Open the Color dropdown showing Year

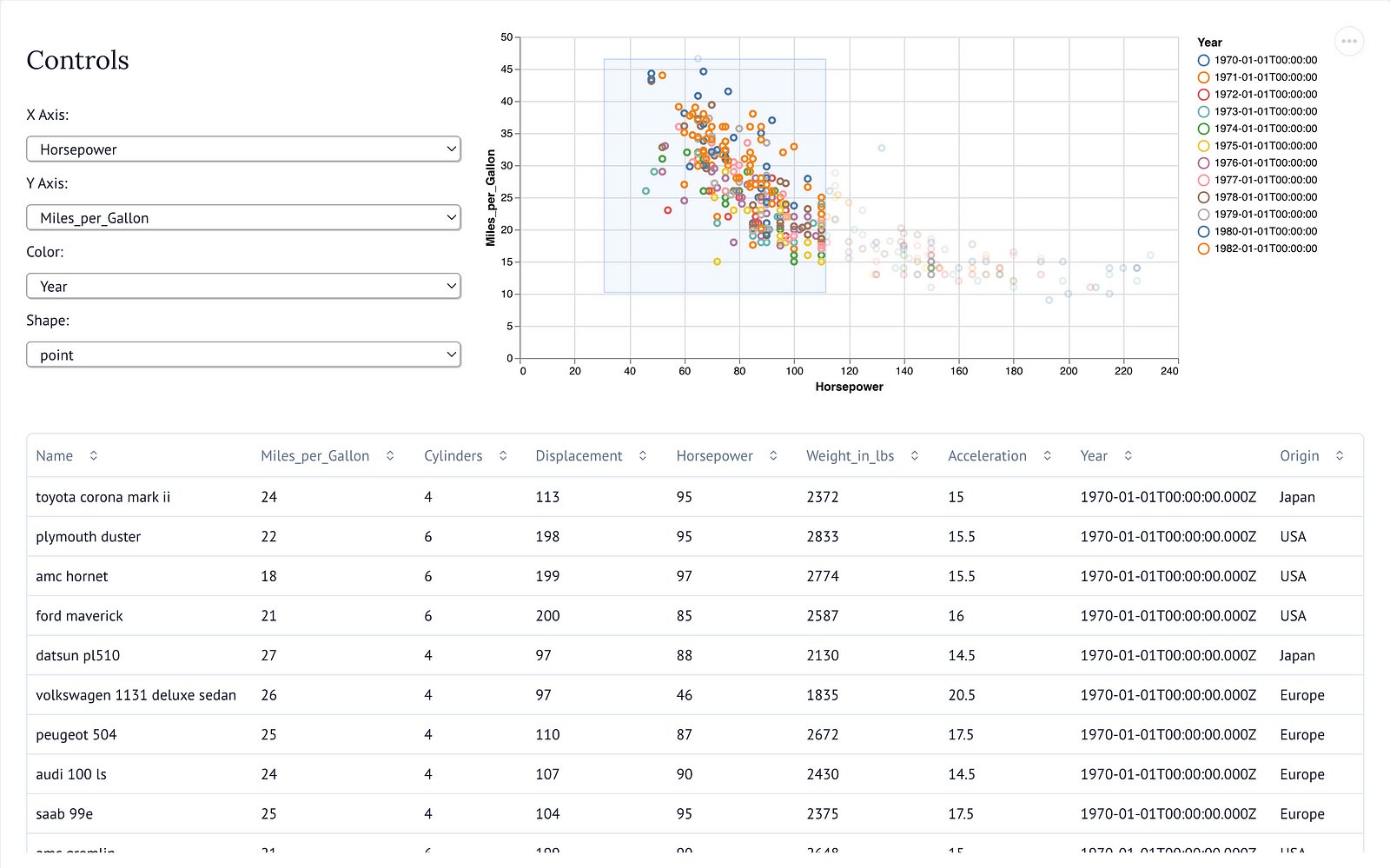(x=243, y=287)
